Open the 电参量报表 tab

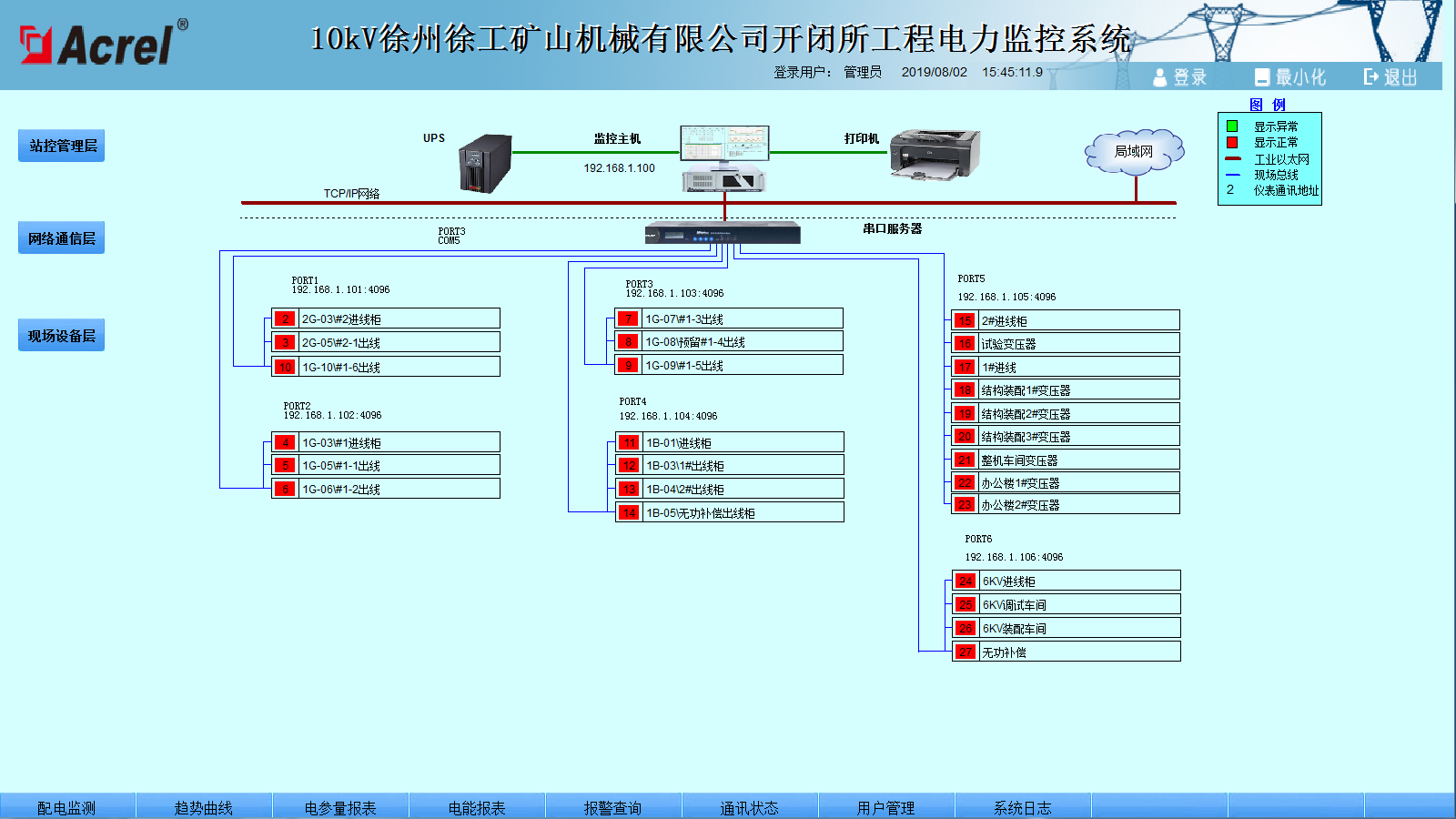(340, 807)
